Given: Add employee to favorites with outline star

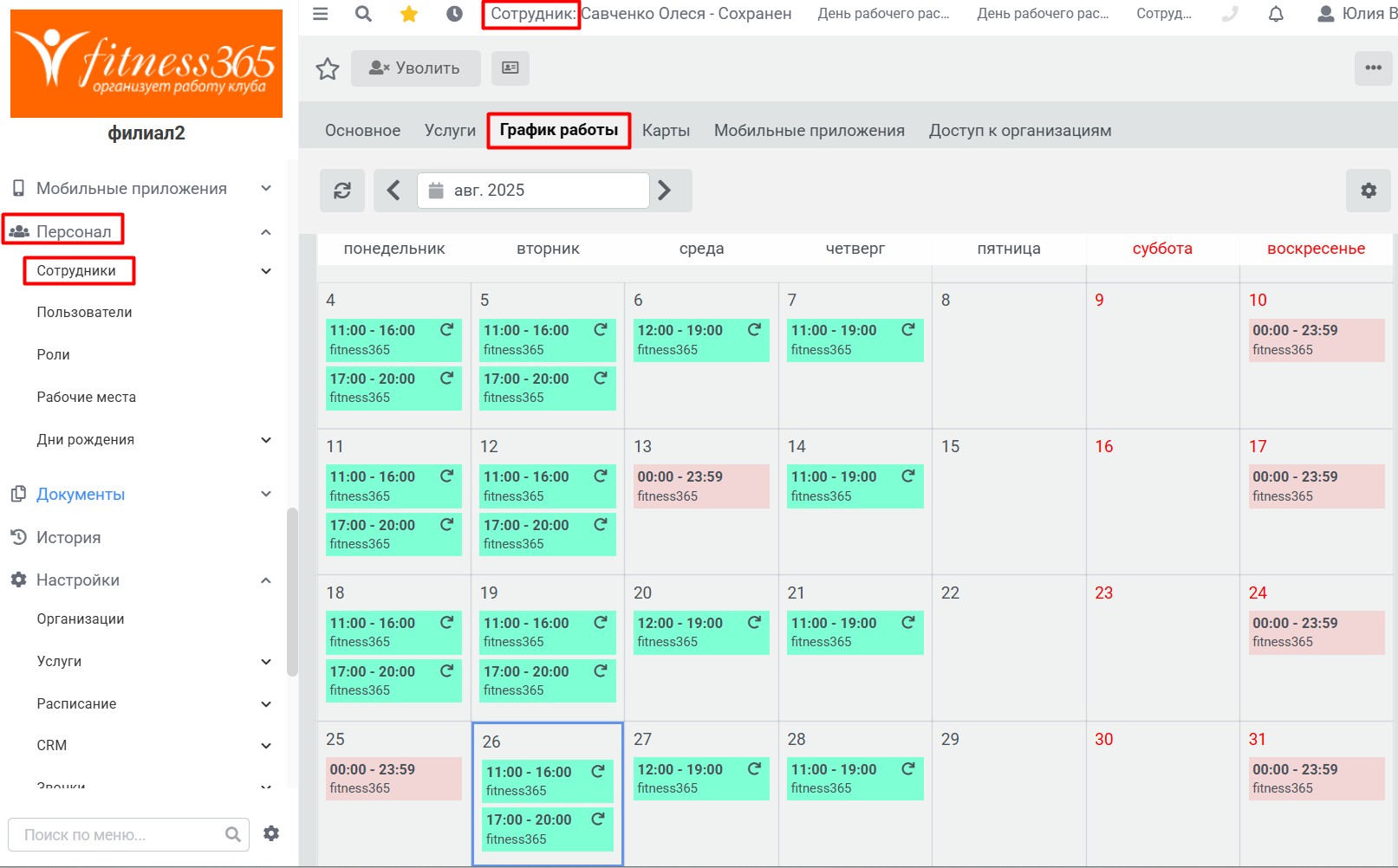Looking at the screenshot, I should click(328, 68).
